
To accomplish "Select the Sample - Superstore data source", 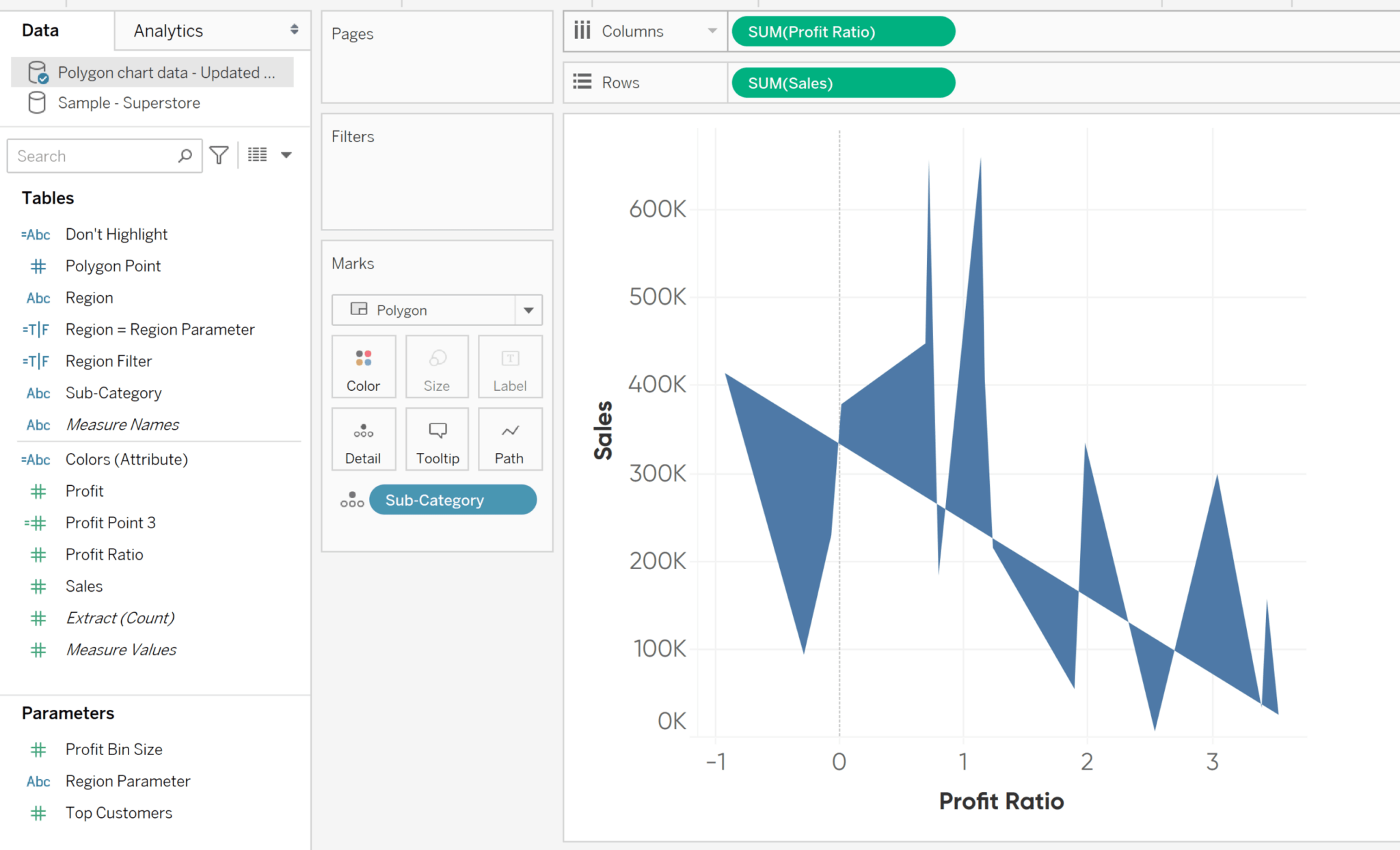I will click(x=129, y=102).
